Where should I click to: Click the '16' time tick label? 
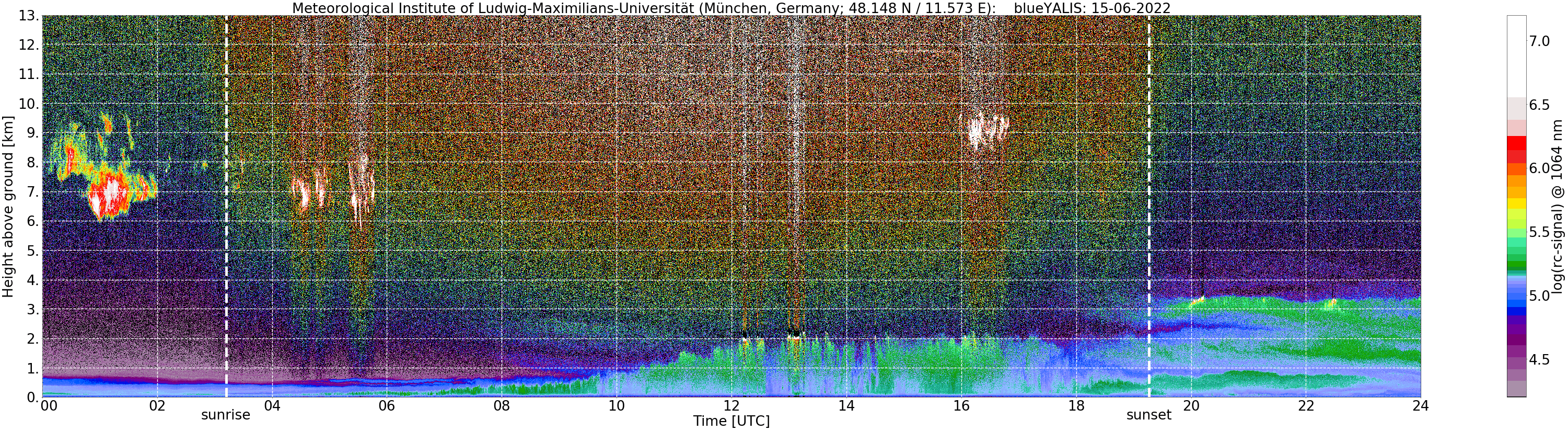tap(961, 405)
